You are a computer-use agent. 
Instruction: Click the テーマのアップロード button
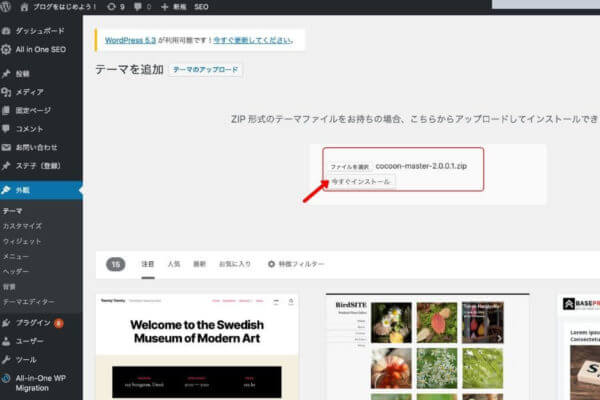tap(205, 70)
